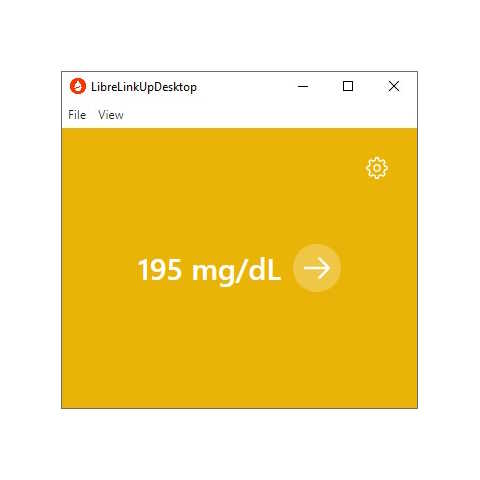Open the File menu
Viewport: 480px width, 480px height.
(77, 115)
